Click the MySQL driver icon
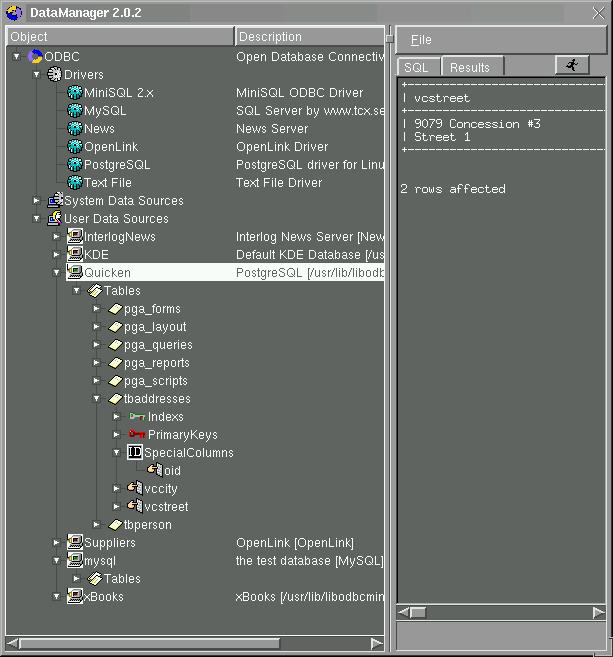Image resolution: width=613 pixels, height=657 pixels. coord(75,110)
